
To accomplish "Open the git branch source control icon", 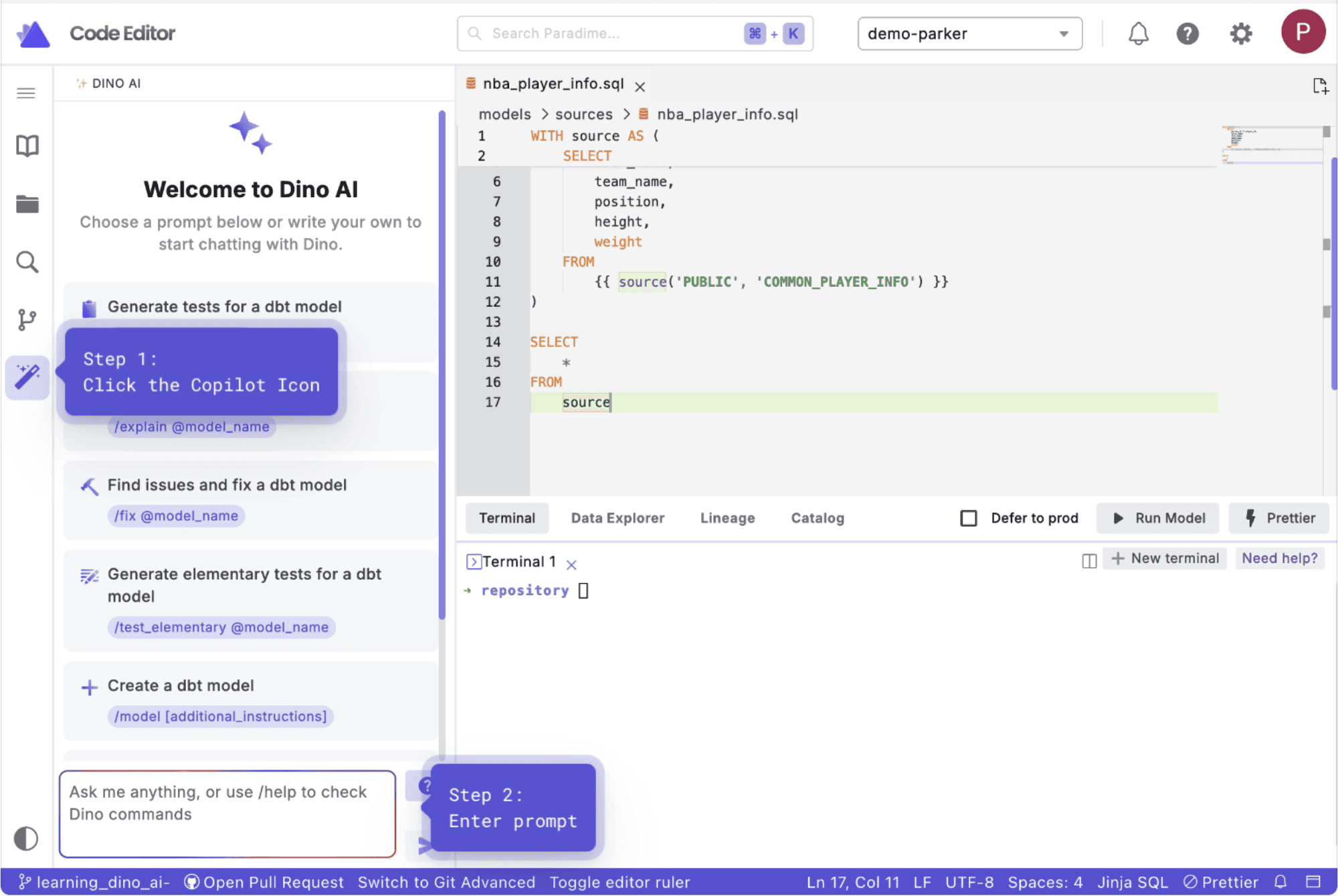I will [27, 320].
